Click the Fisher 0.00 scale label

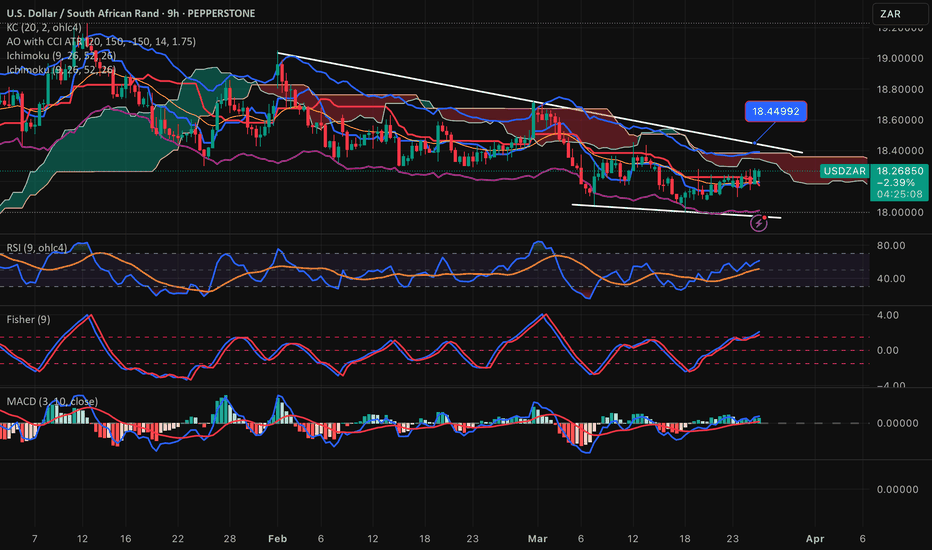[888, 350]
